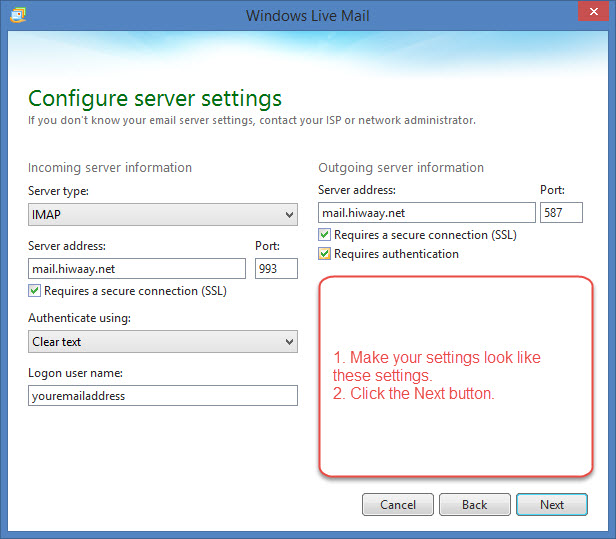616x539 pixels.
Task: Click the Outgoing server information label
Action: coord(401,168)
